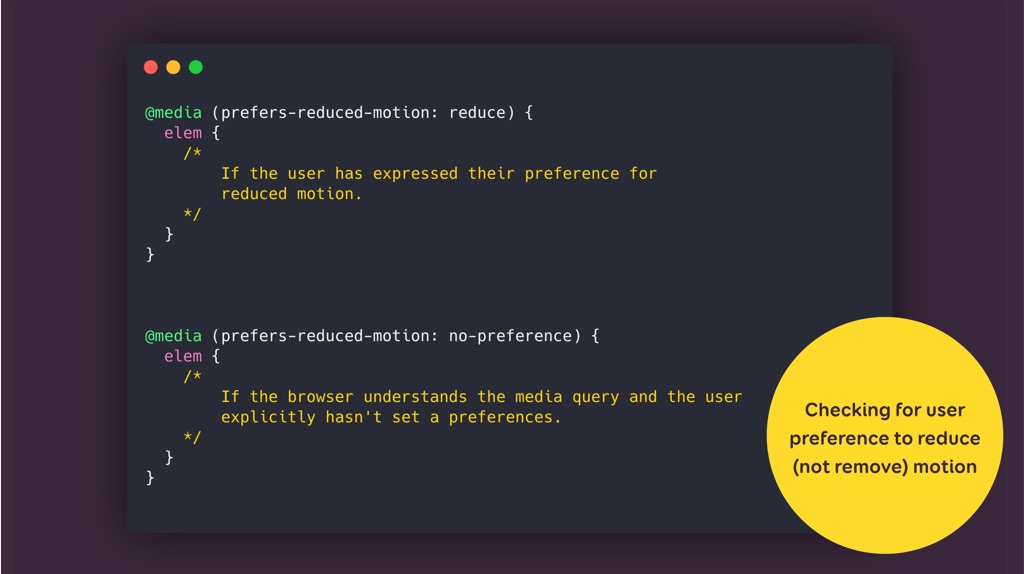Select the first "elem" selector
This screenshot has width=1024, height=574.
pos(183,132)
